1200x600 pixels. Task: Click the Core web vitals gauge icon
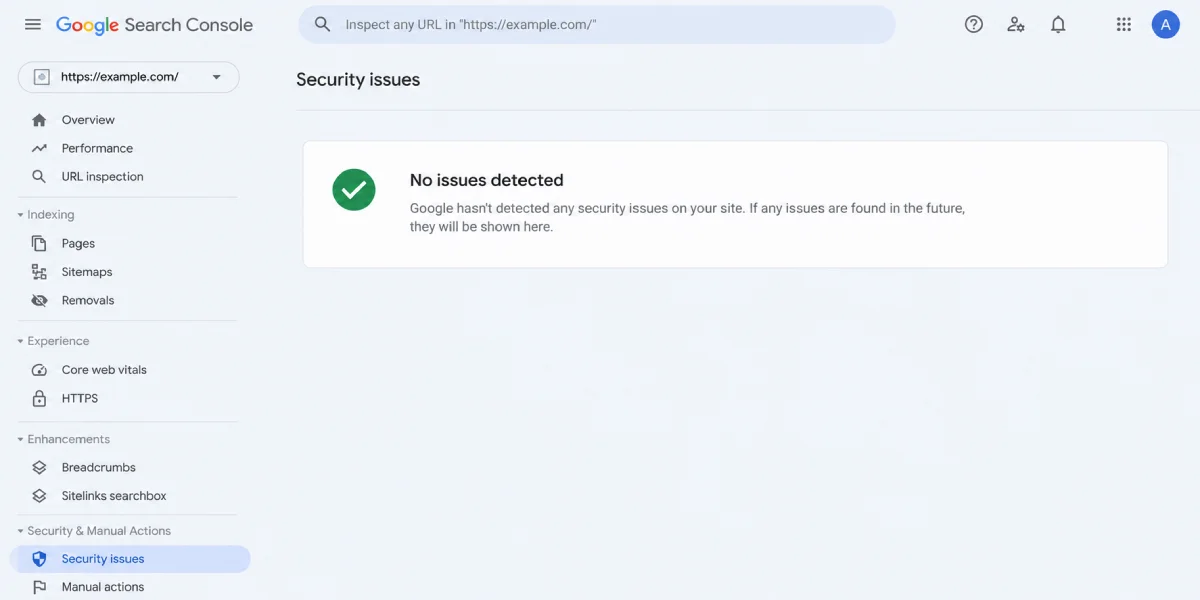(x=39, y=370)
